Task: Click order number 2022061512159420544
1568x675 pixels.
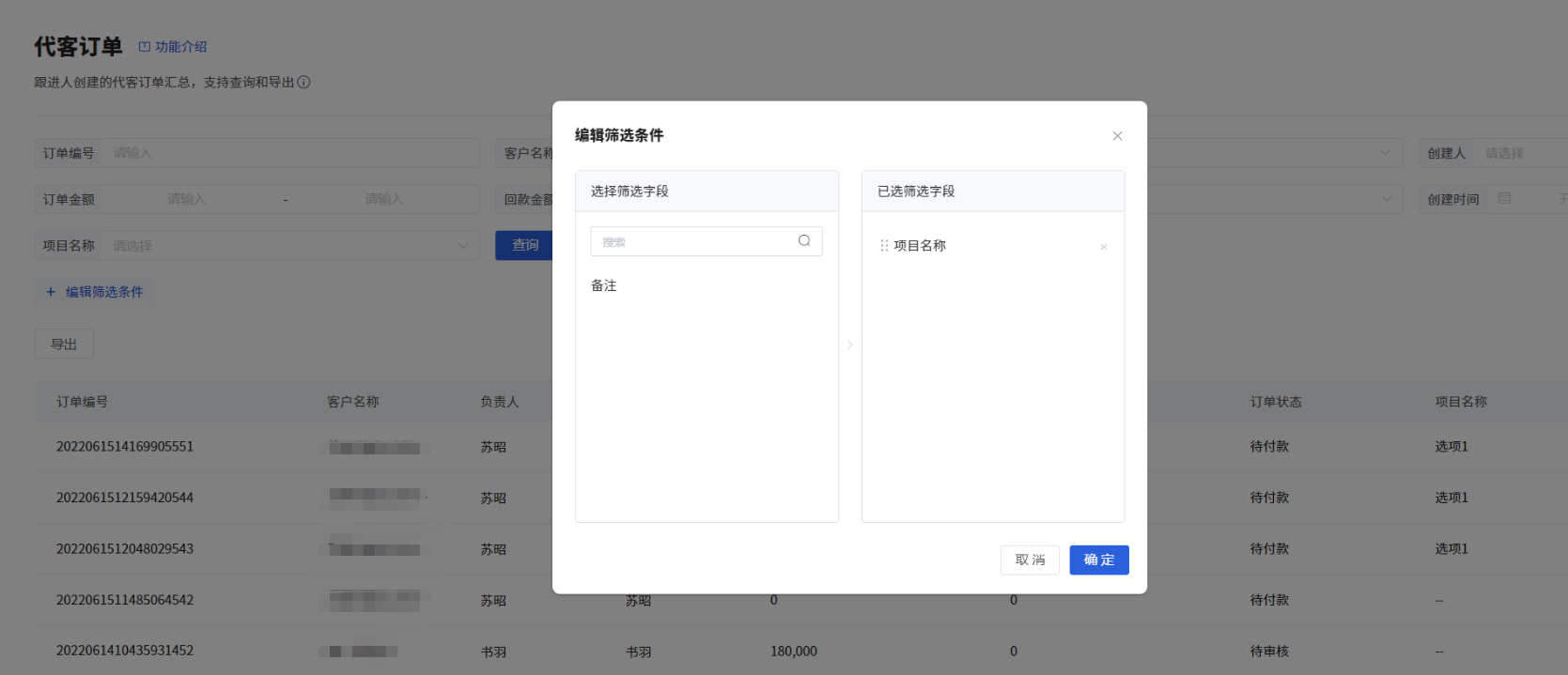Action: click(125, 498)
